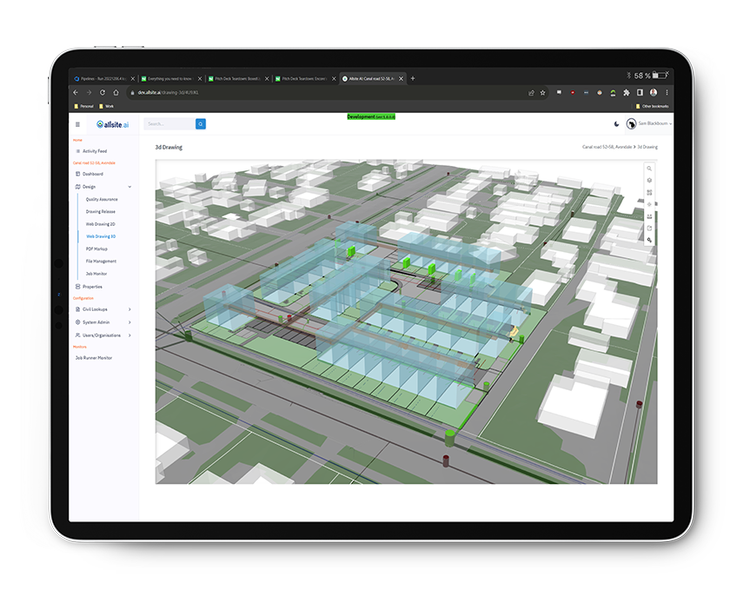The image size is (750, 590).
Task: Open Job Monitor under Design
Action: click(96, 274)
